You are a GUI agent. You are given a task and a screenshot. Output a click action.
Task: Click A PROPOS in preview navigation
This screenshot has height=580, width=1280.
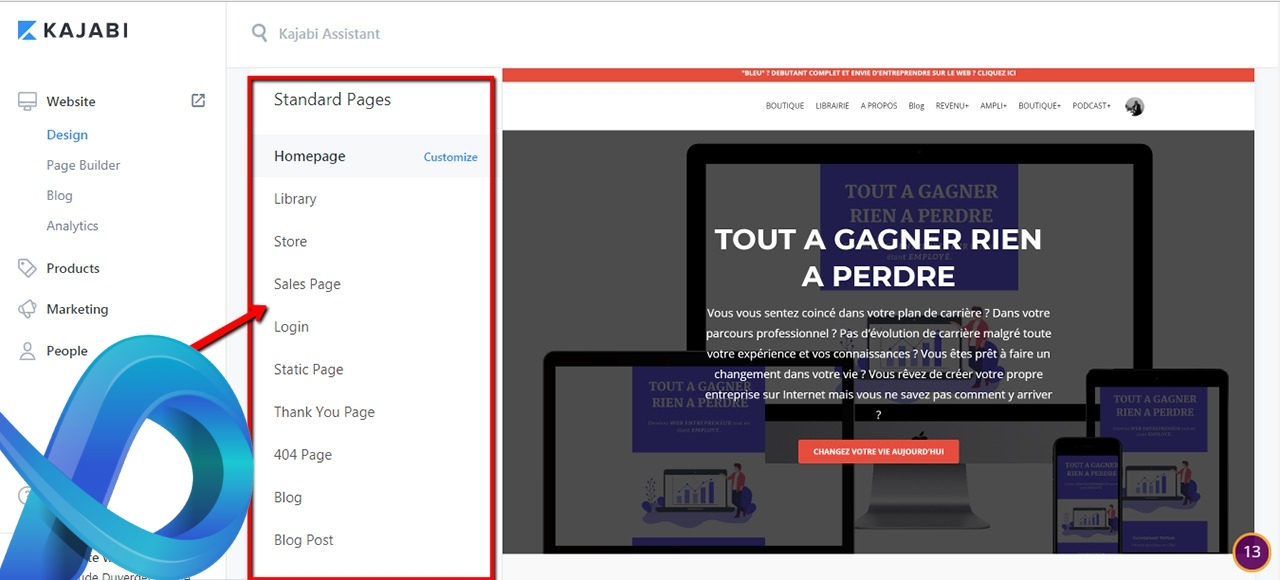[x=879, y=106]
